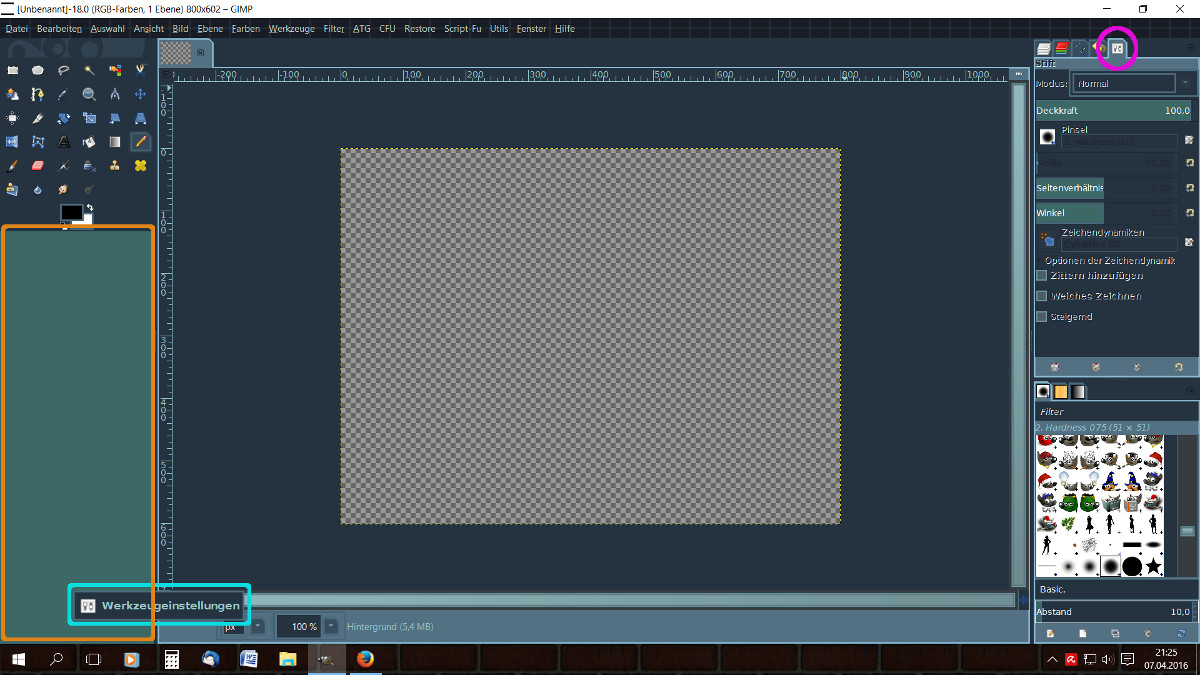
Task: Open the Farben menu
Action: (x=246, y=29)
